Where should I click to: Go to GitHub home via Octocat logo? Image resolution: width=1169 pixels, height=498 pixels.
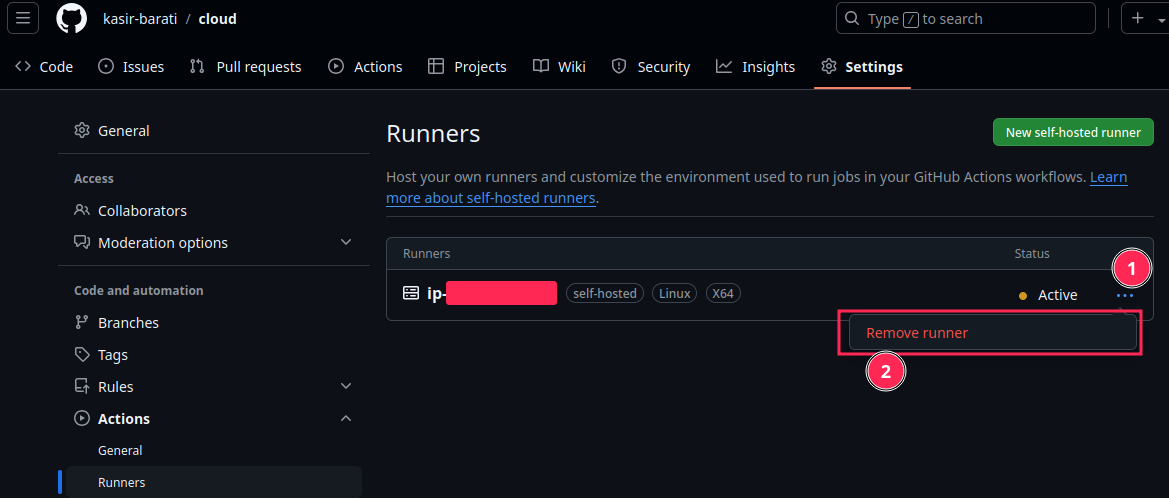coord(72,19)
